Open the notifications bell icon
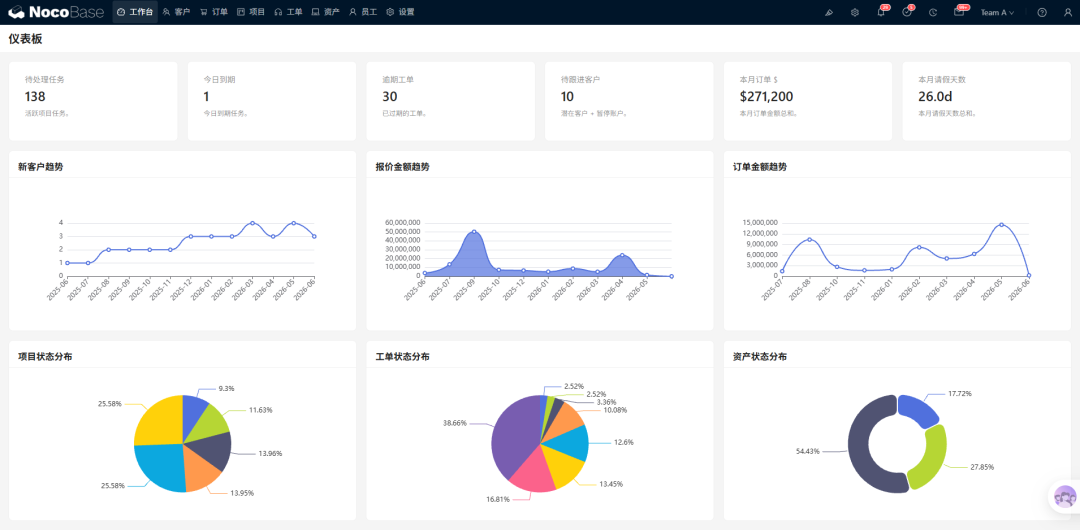 (881, 12)
